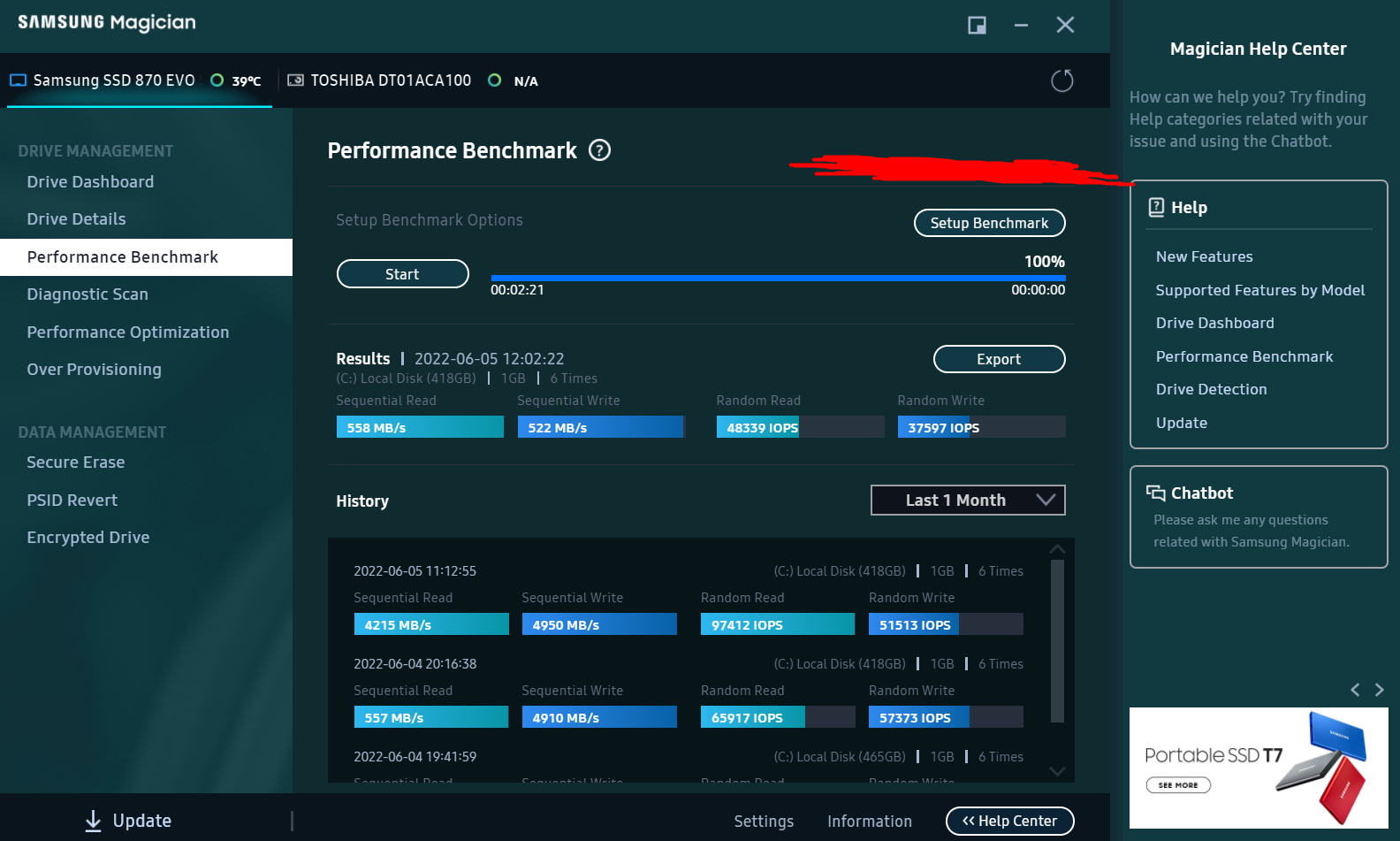The height and width of the screenshot is (841, 1400).
Task: Click TOSHIBA drive health status circle
Action: 495,80
